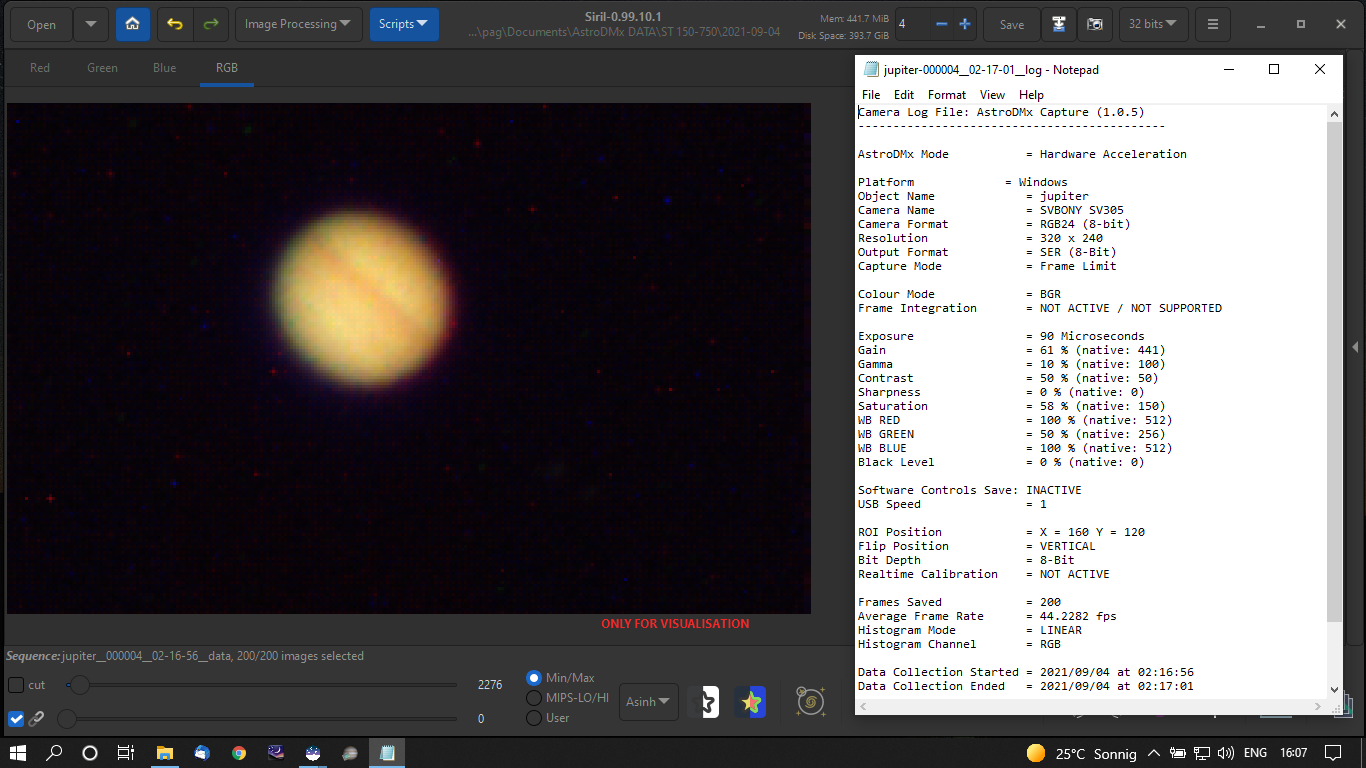Open Notepad View menu
The image size is (1366, 768).
point(992,95)
